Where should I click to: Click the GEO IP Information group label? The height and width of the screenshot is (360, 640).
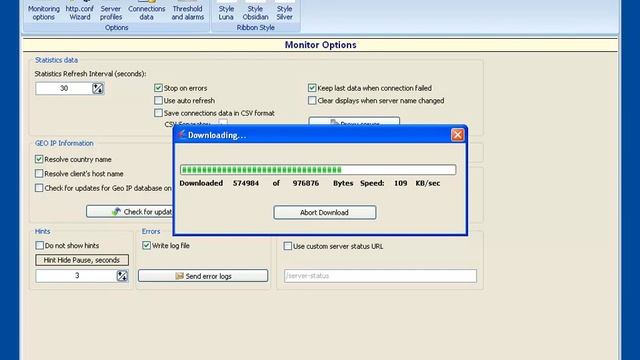pos(64,143)
